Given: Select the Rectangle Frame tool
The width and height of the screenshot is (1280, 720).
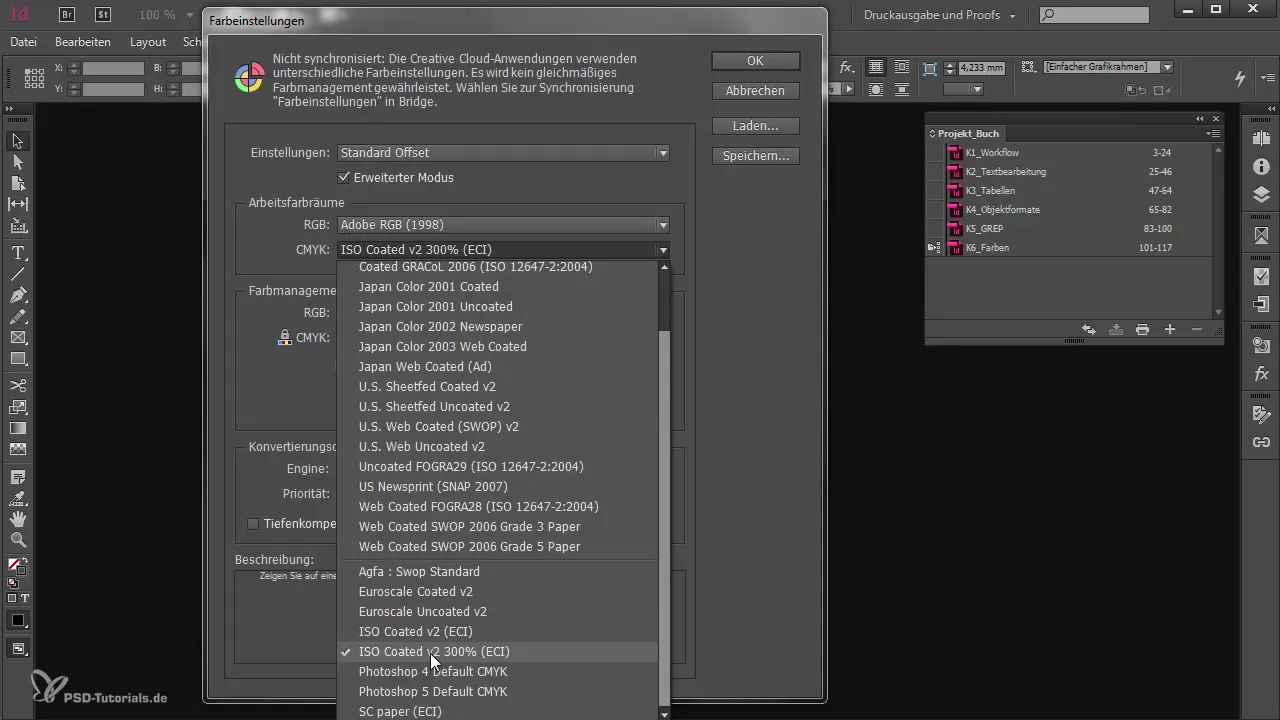Looking at the screenshot, I should (x=18, y=337).
